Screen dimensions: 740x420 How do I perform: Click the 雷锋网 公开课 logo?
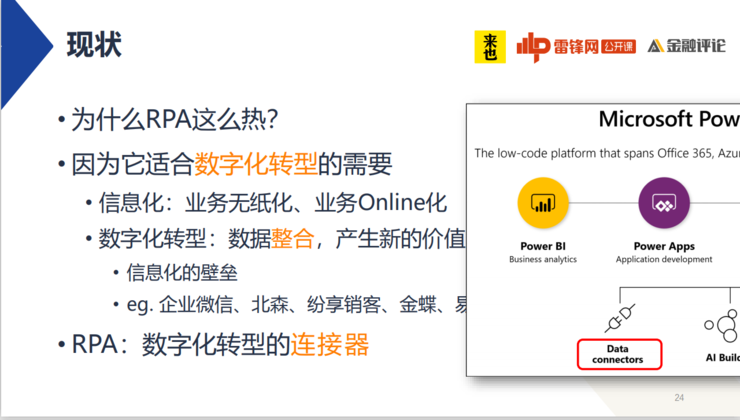tap(576, 47)
